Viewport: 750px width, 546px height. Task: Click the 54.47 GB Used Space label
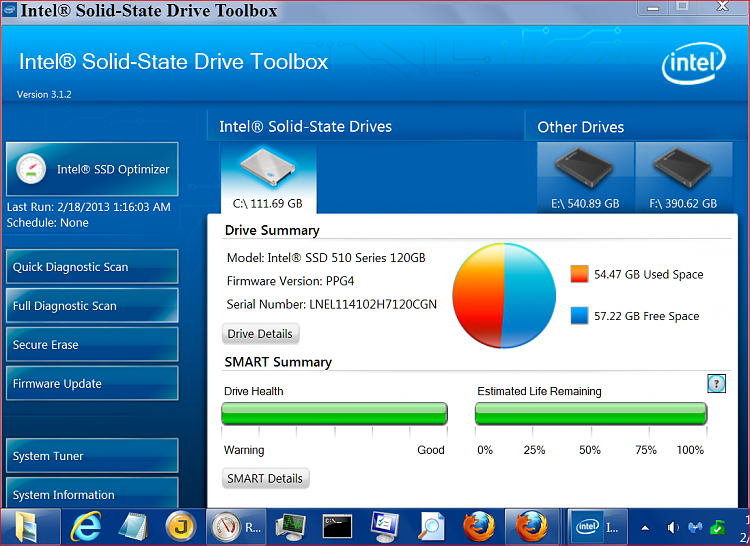coord(649,274)
